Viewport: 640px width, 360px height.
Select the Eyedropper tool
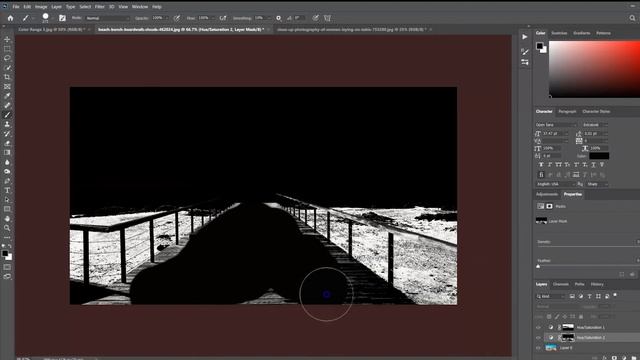point(7,96)
